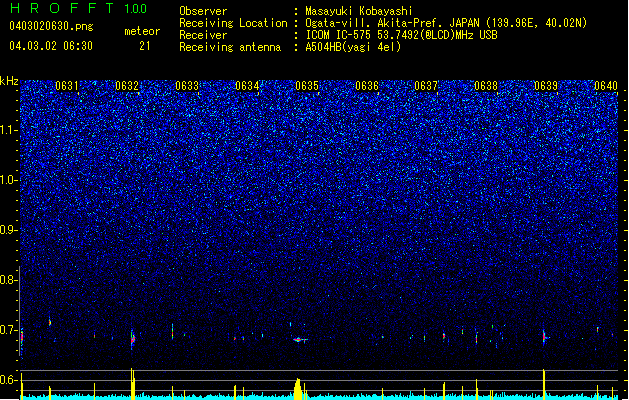Click the 'Receiving Location' label
The height and width of the screenshot is (400, 629).
click(233, 23)
